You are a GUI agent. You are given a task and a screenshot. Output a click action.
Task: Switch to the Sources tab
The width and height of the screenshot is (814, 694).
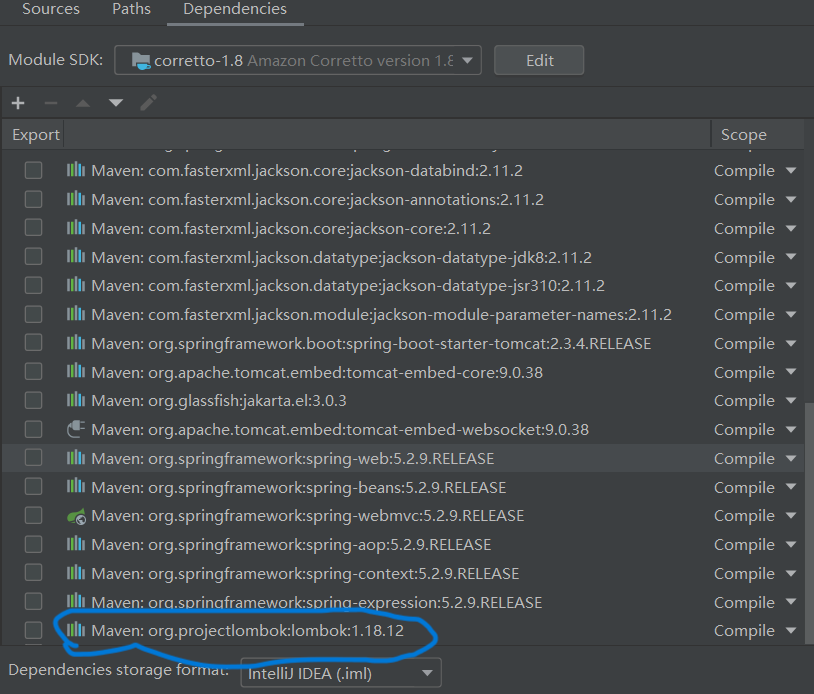51,9
